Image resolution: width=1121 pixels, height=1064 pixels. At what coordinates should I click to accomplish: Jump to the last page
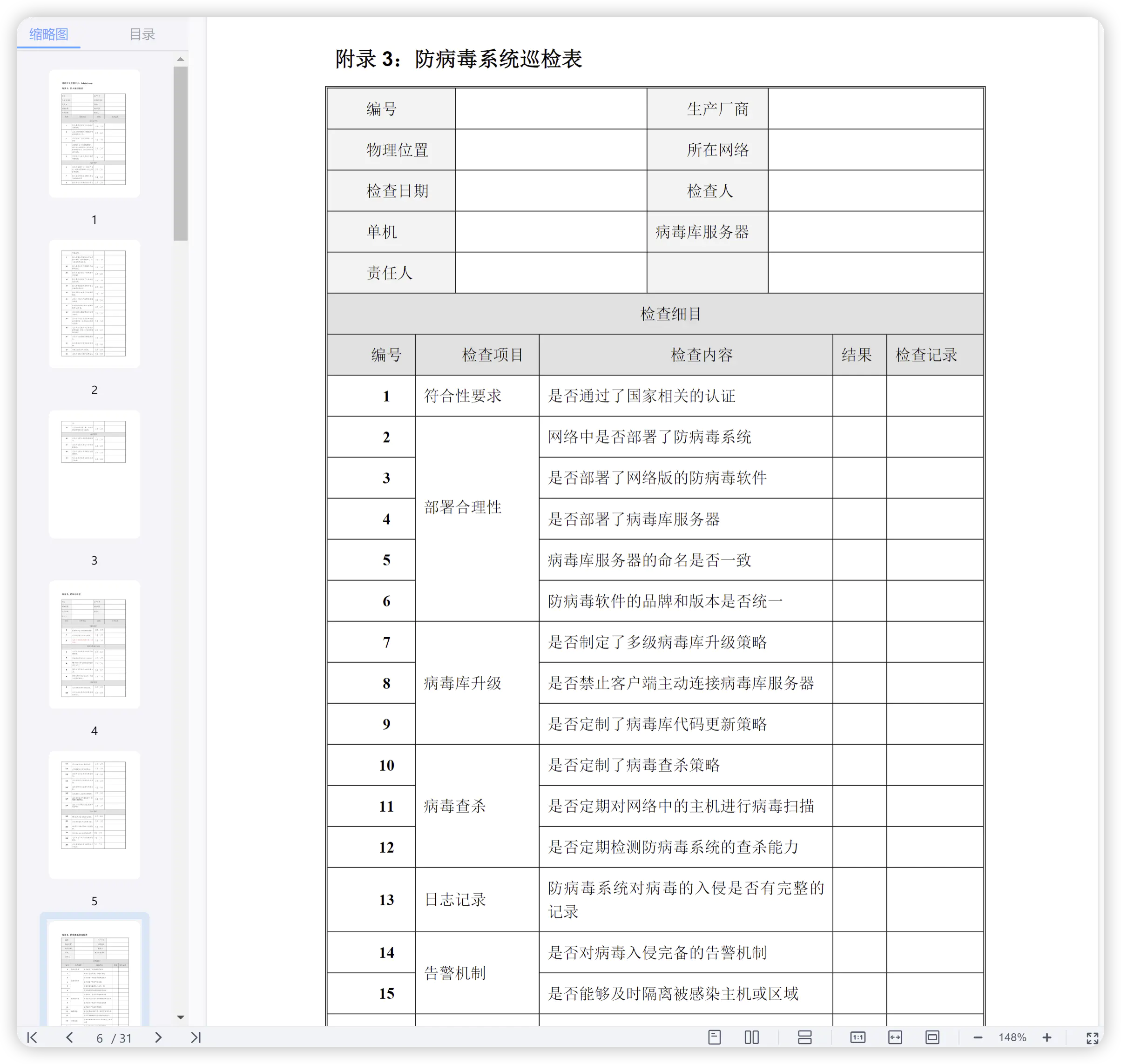[196, 1037]
